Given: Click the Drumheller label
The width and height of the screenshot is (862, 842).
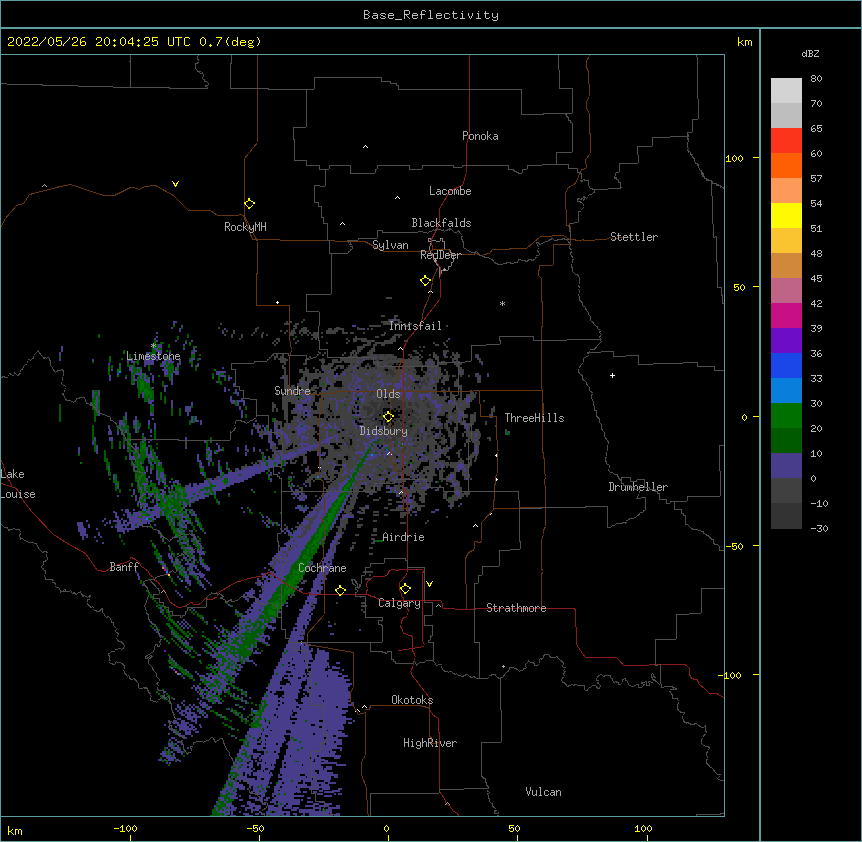Looking at the screenshot, I should point(638,487).
